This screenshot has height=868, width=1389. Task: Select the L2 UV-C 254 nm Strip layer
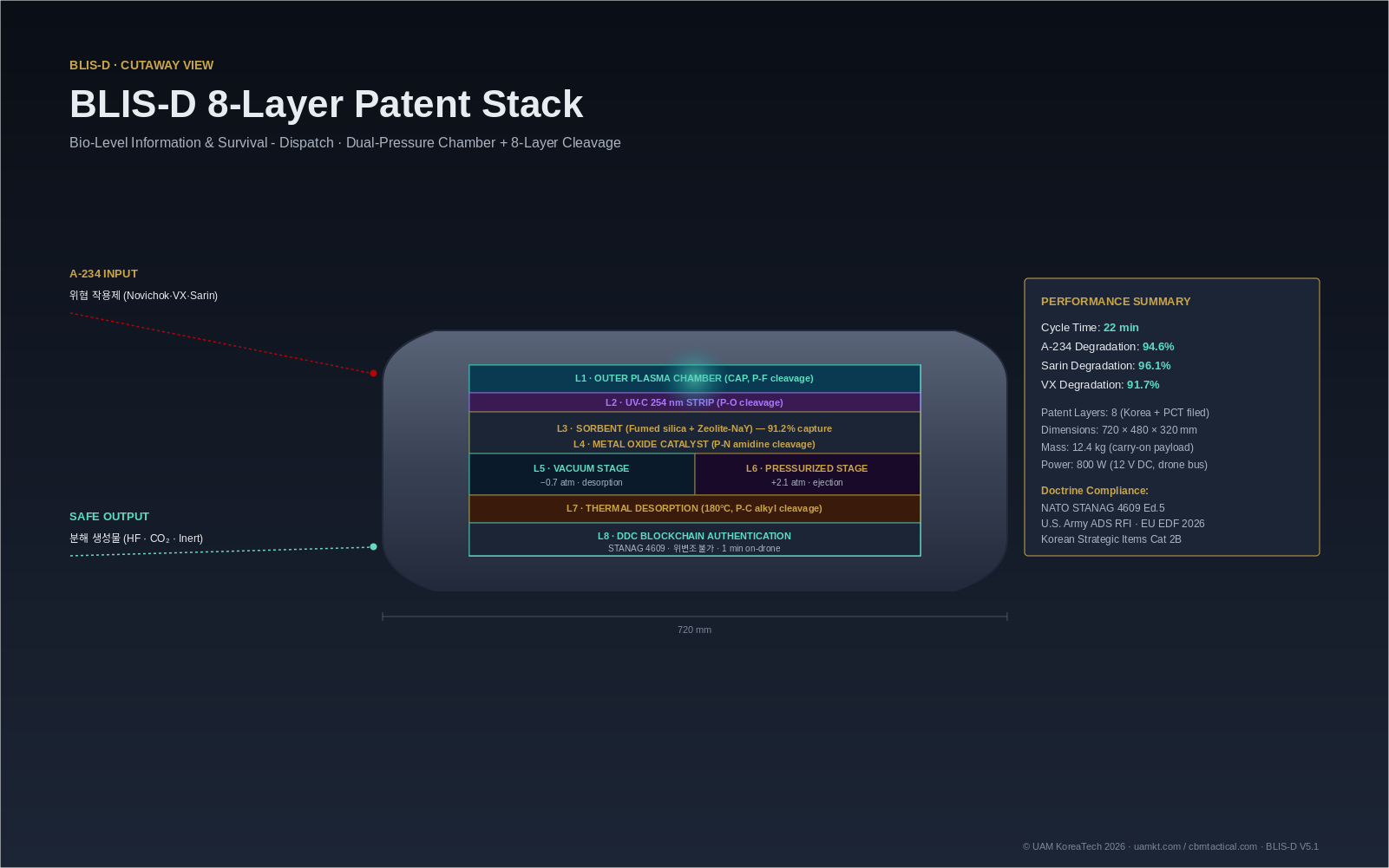pos(694,402)
